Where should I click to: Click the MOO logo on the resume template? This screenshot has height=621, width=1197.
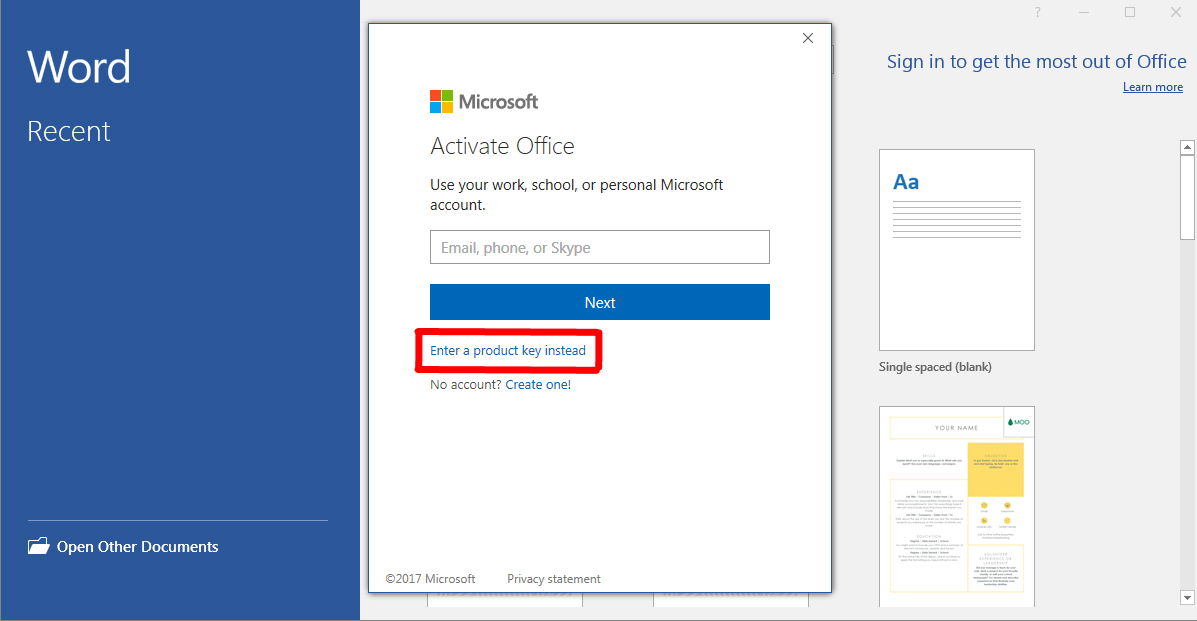[1018, 422]
